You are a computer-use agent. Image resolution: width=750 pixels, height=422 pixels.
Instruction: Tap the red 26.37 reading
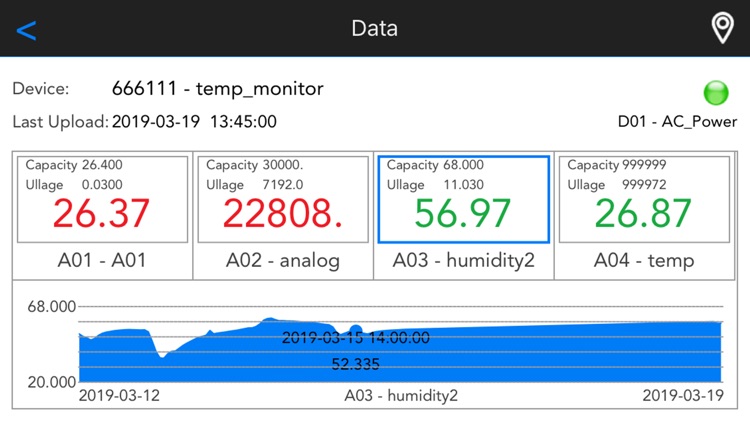tap(101, 213)
